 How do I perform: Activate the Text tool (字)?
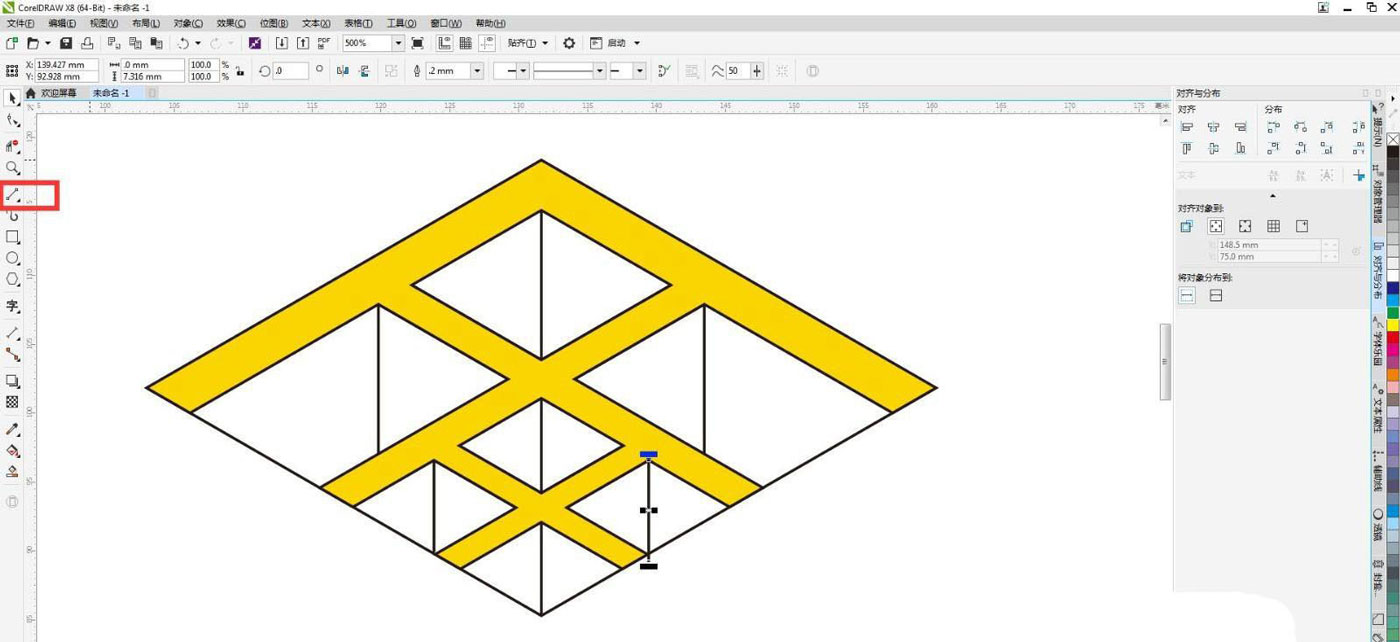[x=12, y=306]
